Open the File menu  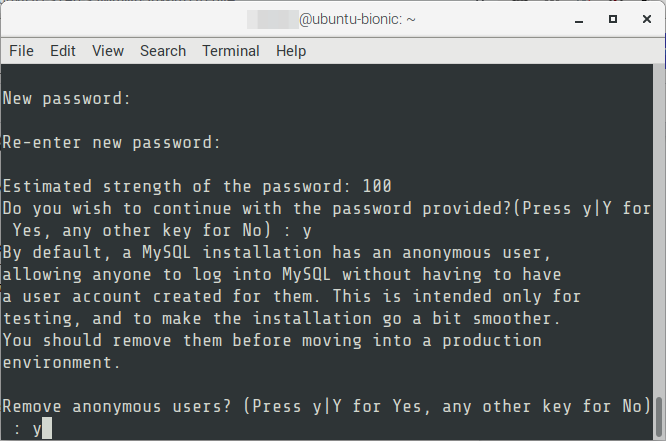(21, 51)
